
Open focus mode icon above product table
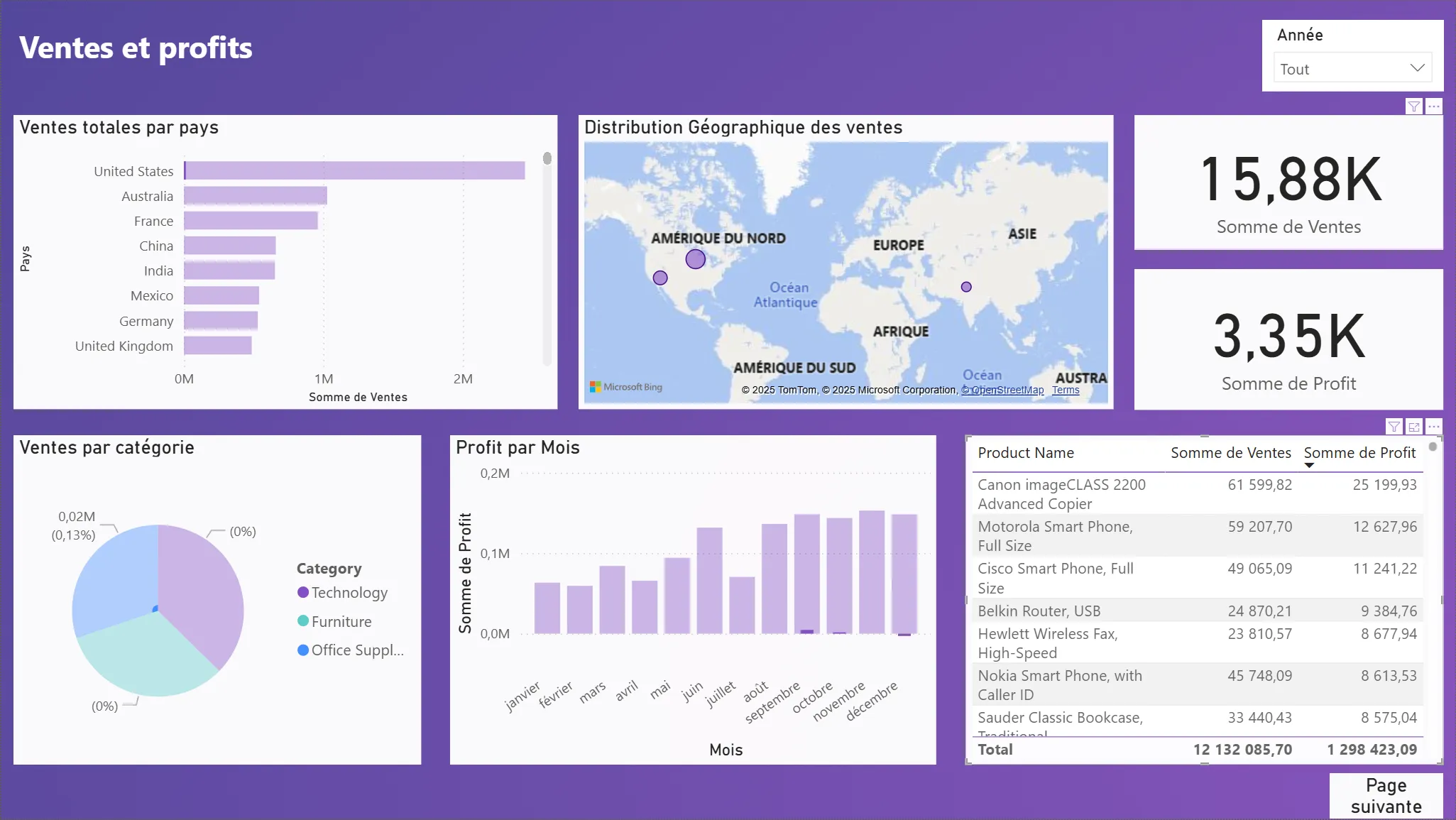click(1414, 427)
